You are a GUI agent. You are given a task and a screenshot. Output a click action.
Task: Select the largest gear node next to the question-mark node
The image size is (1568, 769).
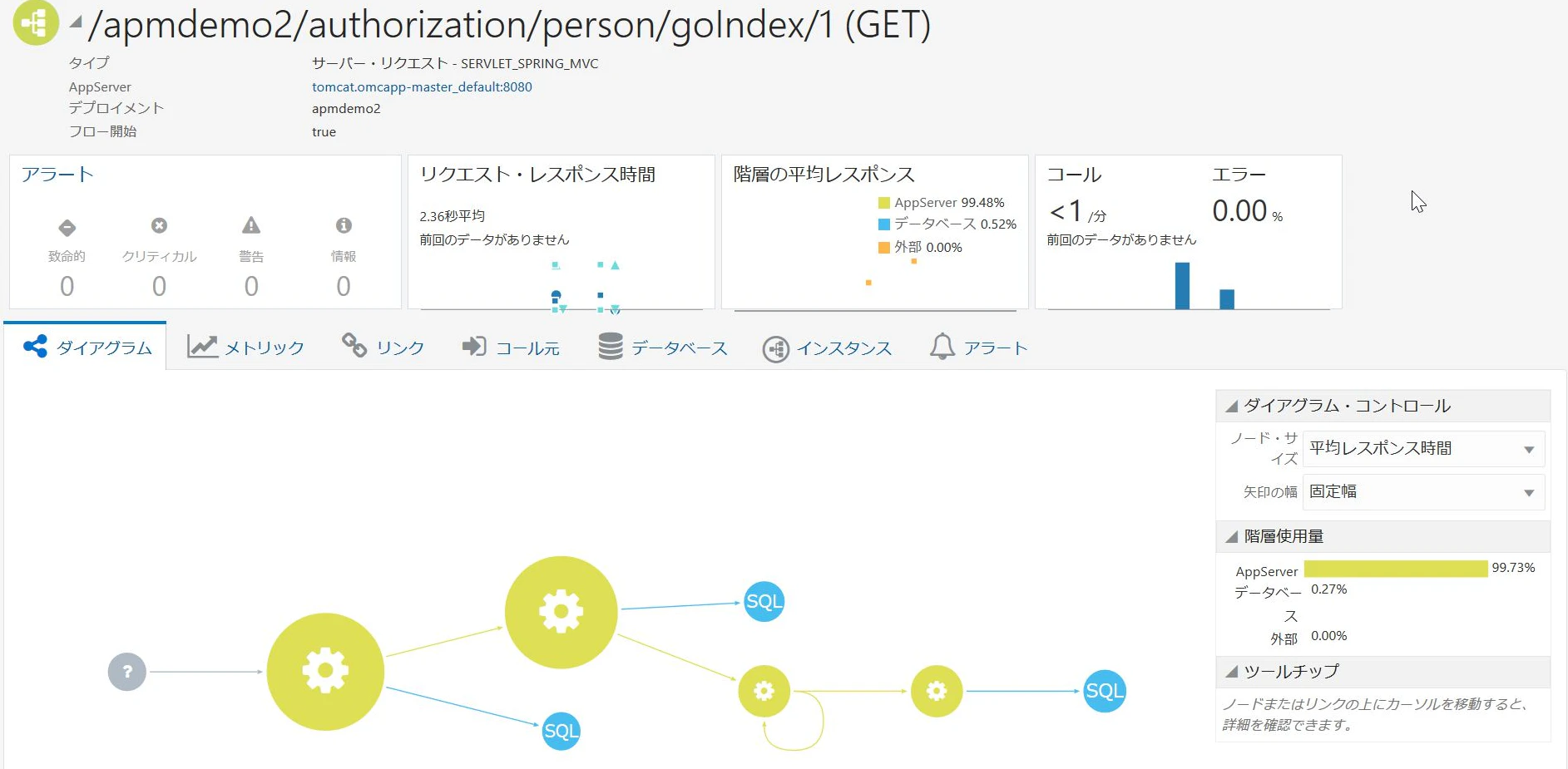(x=325, y=672)
